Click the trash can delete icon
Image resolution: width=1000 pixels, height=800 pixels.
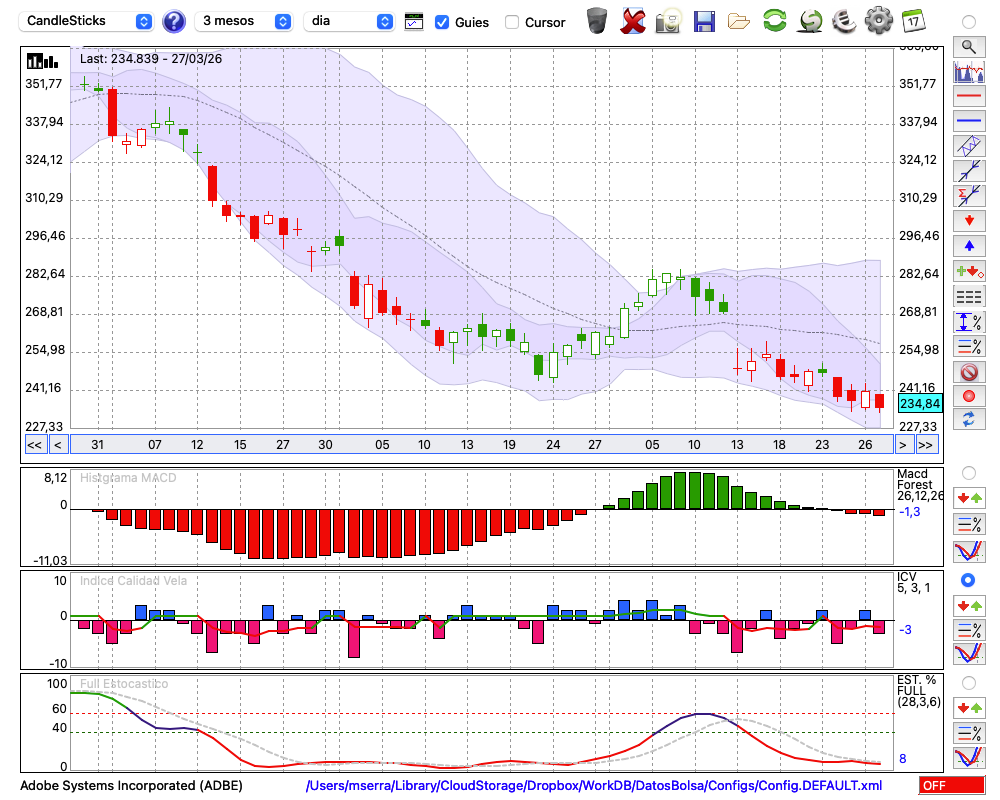pos(597,21)
